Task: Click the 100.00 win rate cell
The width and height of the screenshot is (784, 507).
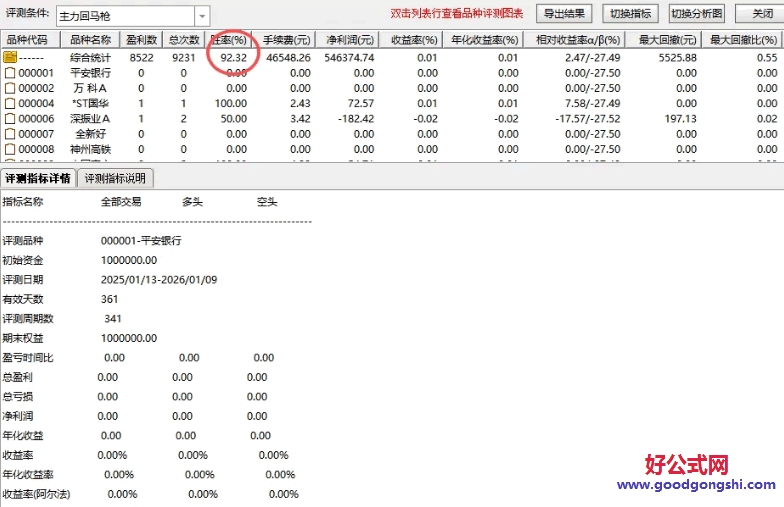Action: (x=230, y=104)
